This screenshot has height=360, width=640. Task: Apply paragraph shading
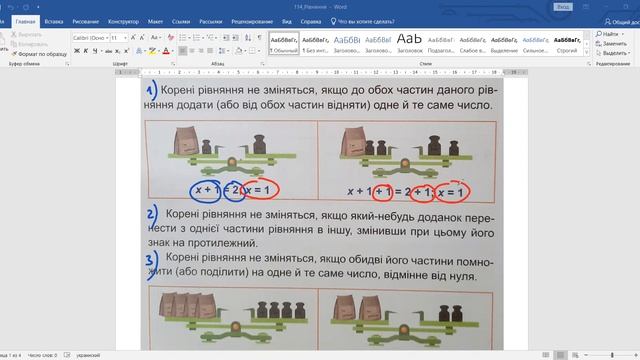point(239,51)
